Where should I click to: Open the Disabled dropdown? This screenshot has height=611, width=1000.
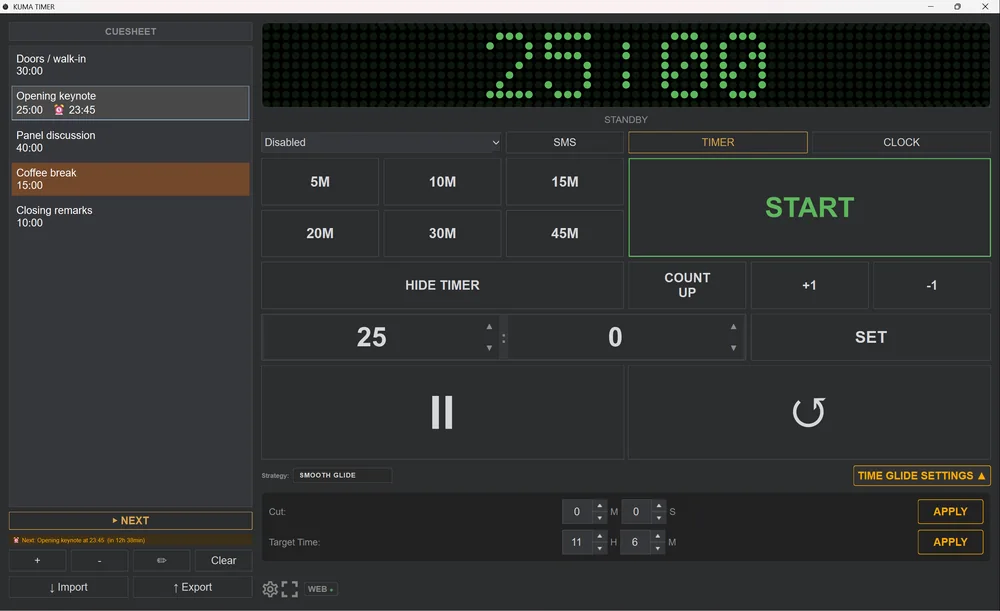point(381,142)
